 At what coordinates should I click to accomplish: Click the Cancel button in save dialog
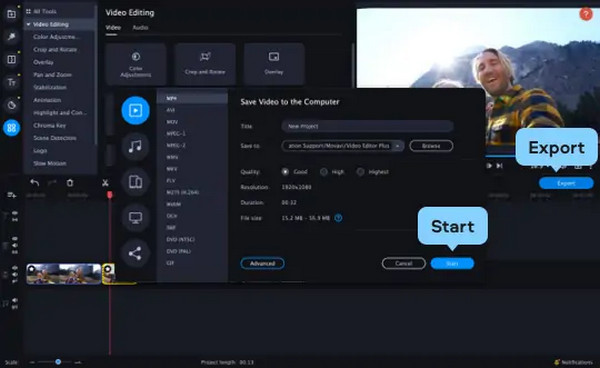[x=404, y=263]
